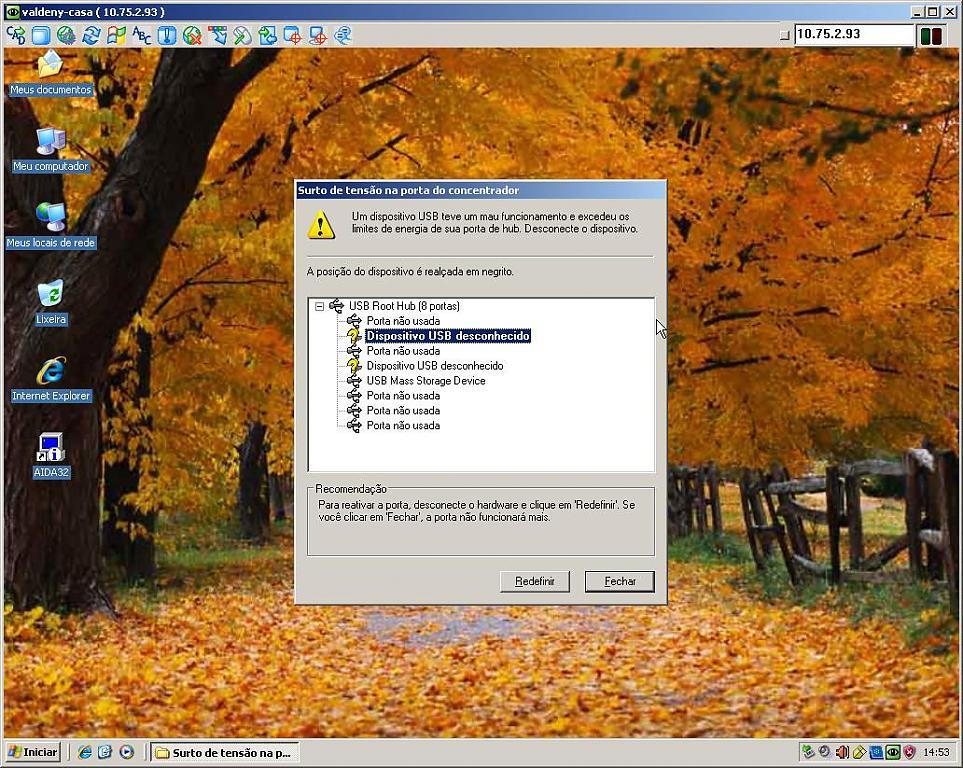Launch Internet Explorer from the quick launch bar

[x=85, y=752]
